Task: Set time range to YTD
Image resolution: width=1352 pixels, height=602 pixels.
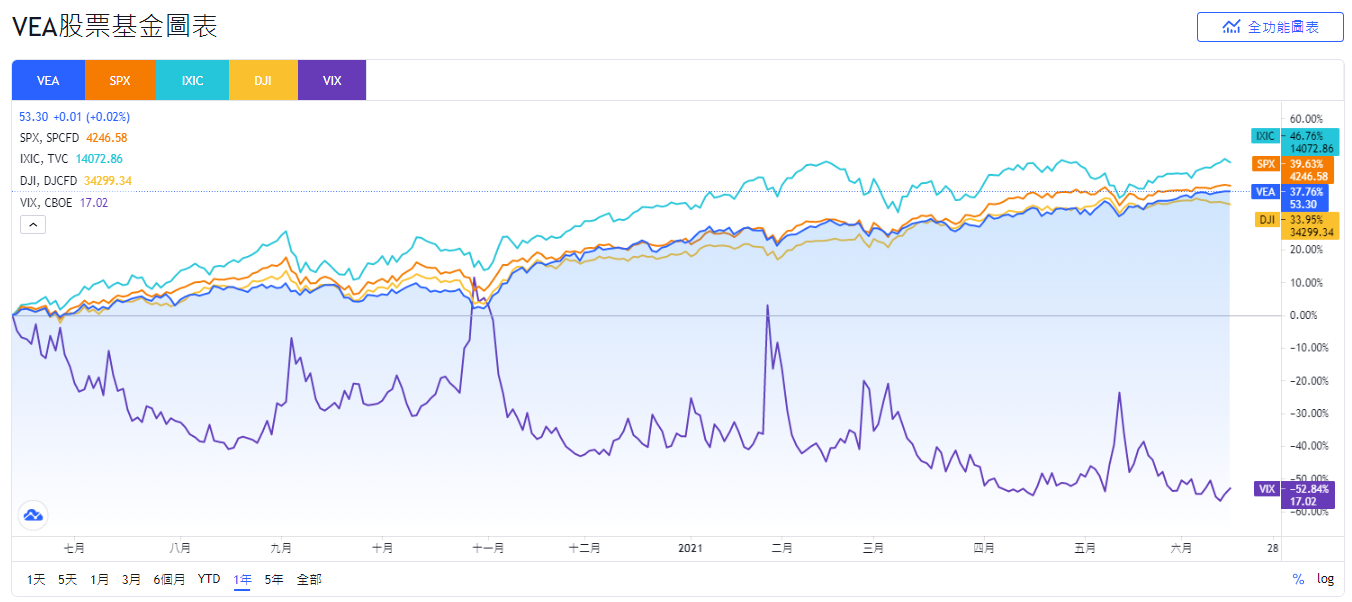Action: (x=208, y=579)
